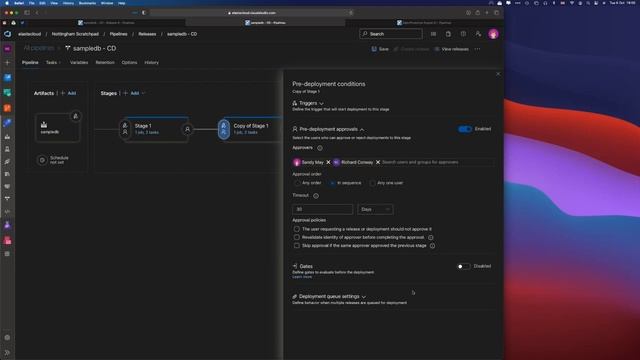
Task: Go to Releases breadcrumb
Action: (x=147, y=34)
